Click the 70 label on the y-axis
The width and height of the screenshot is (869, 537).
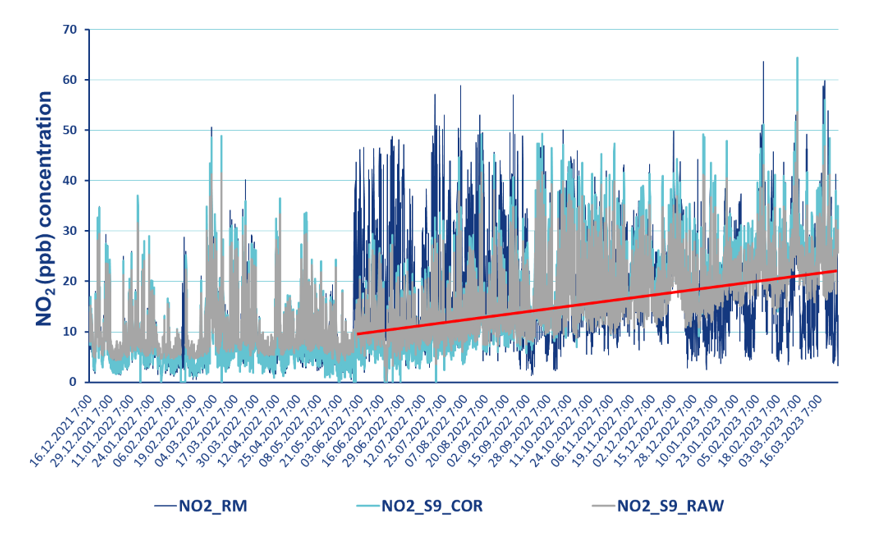click(x=69, y=30)
